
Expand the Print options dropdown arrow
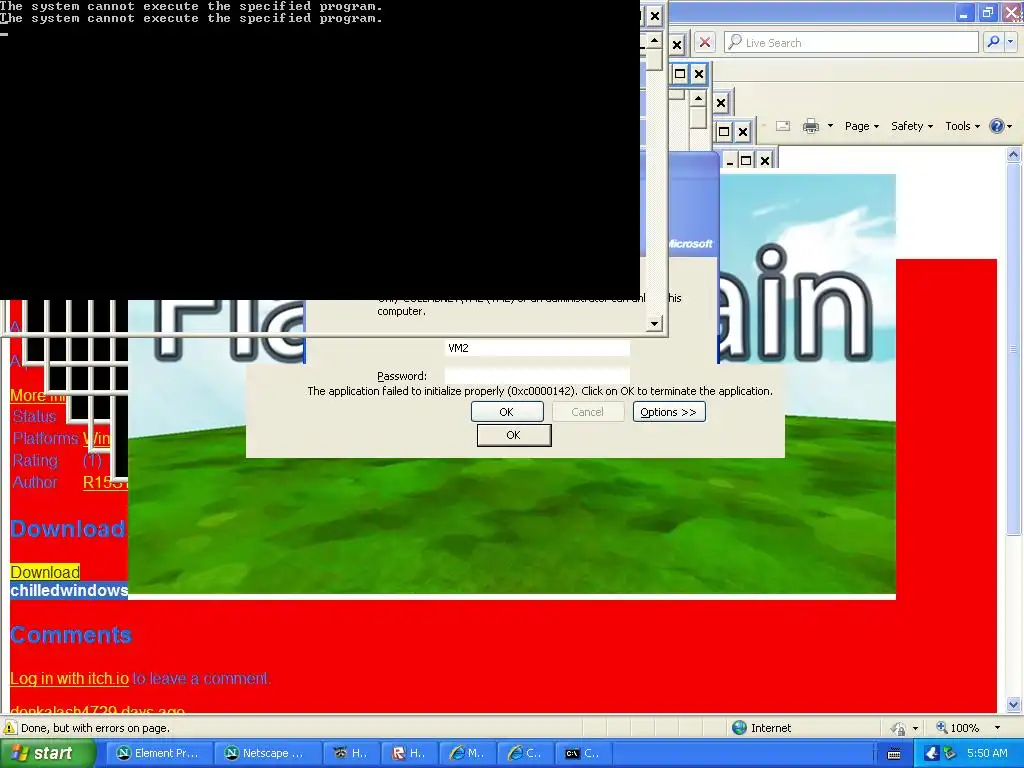pyautogui.click(x=830, y=126)
